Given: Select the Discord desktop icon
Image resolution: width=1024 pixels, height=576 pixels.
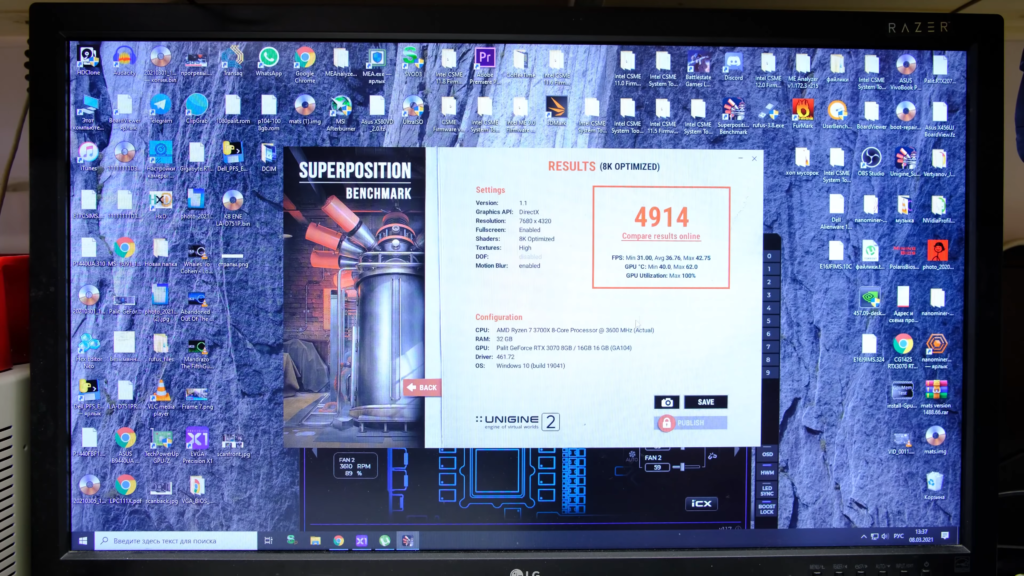Looking at the screenshot, I should click(x=732, y=63).
